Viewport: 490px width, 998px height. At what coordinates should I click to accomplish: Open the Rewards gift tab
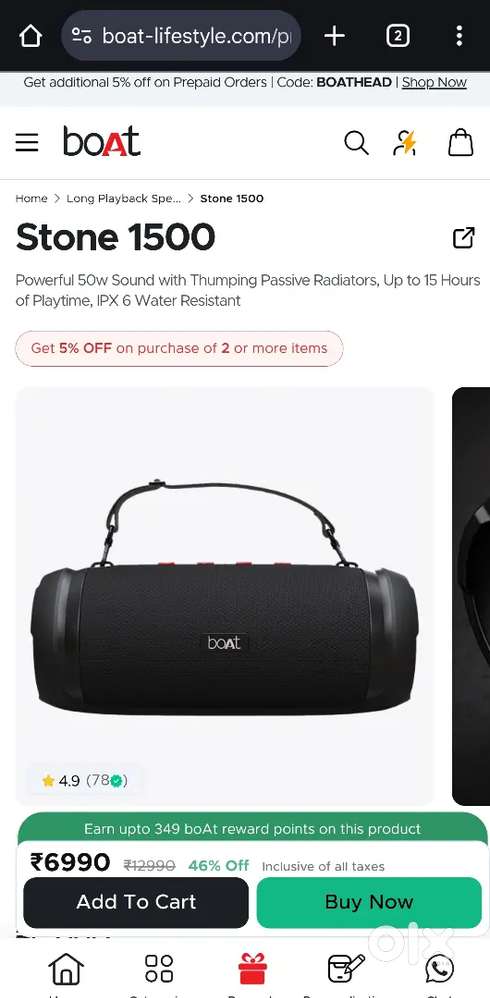click(x=253, y=971)
